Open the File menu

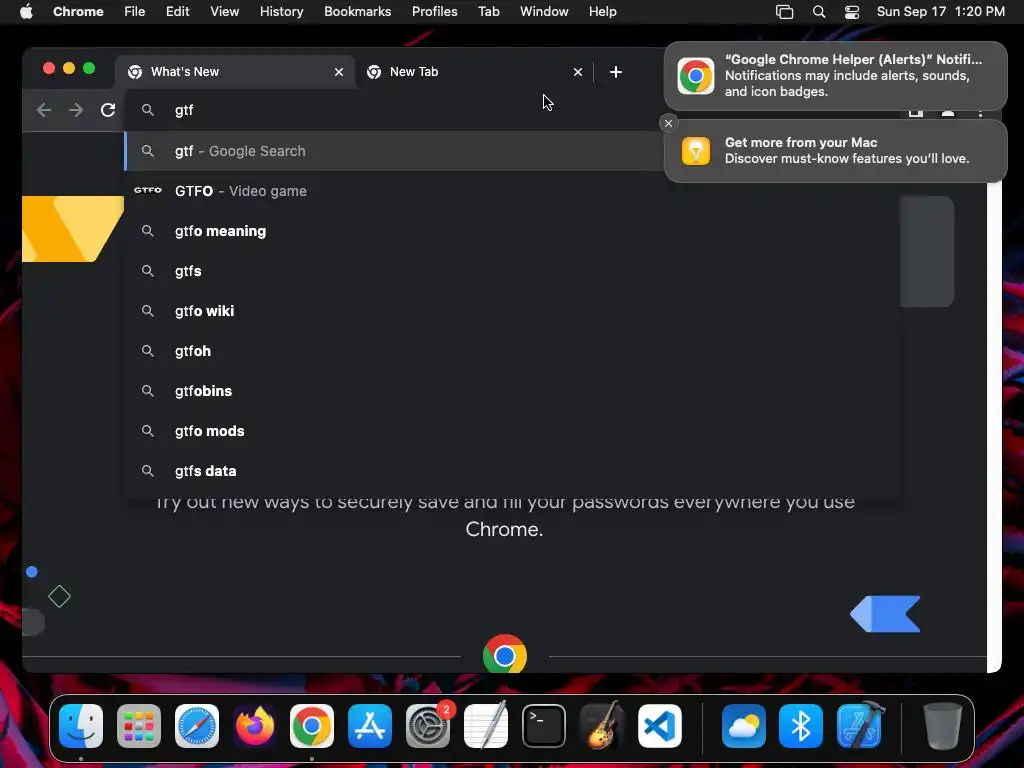[x=135, y=12]
